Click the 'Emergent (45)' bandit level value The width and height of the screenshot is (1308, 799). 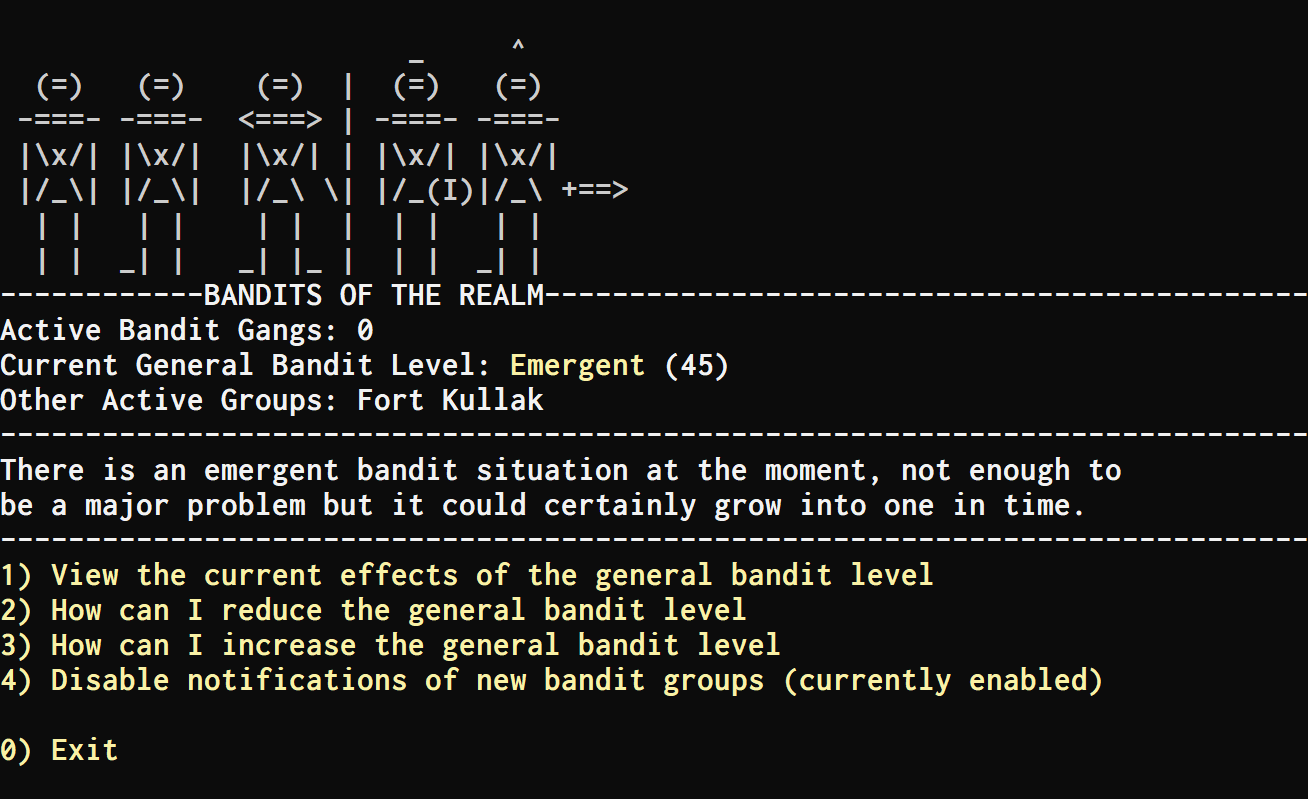tap(619, 366)
